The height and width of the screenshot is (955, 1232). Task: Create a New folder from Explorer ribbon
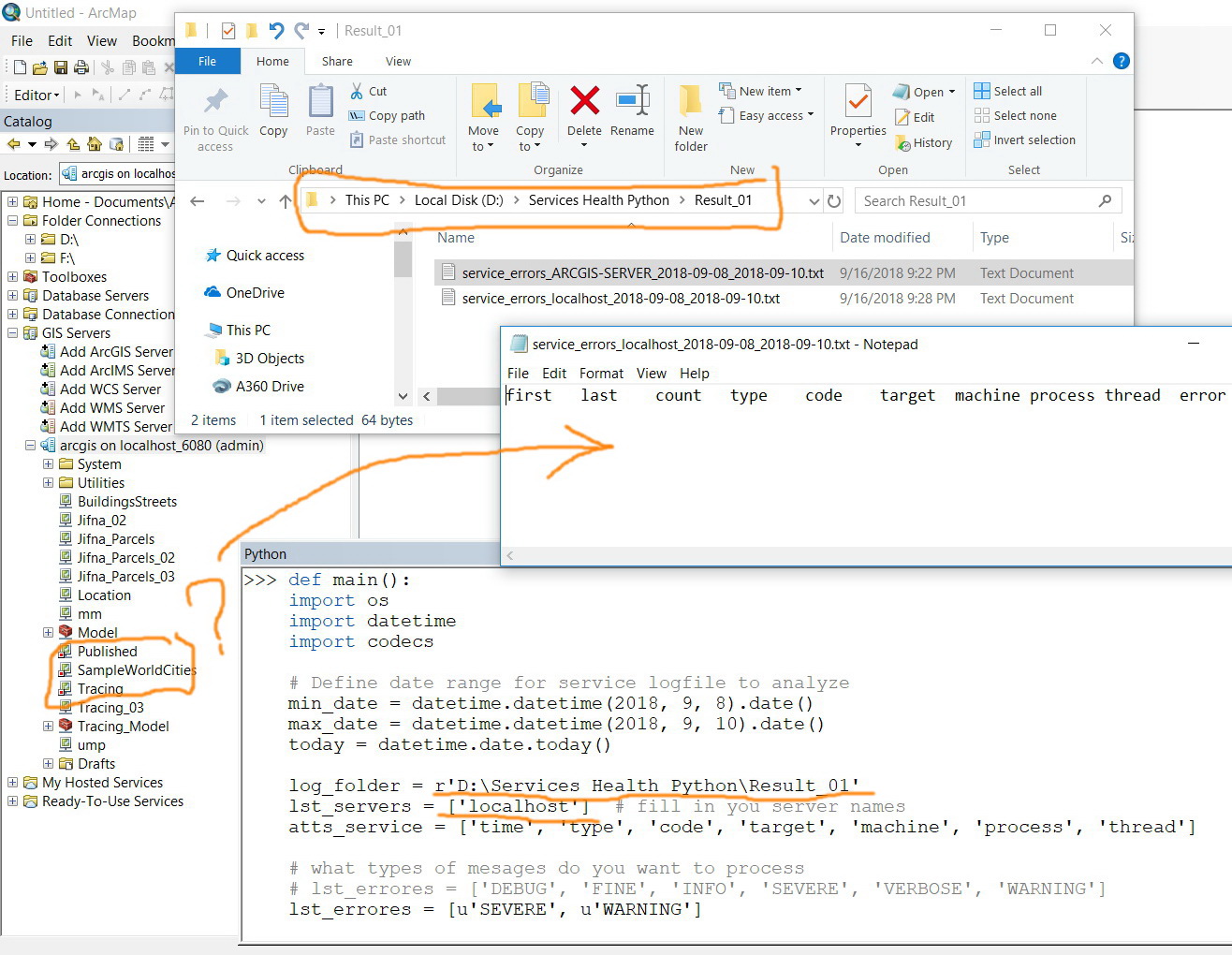691,118
